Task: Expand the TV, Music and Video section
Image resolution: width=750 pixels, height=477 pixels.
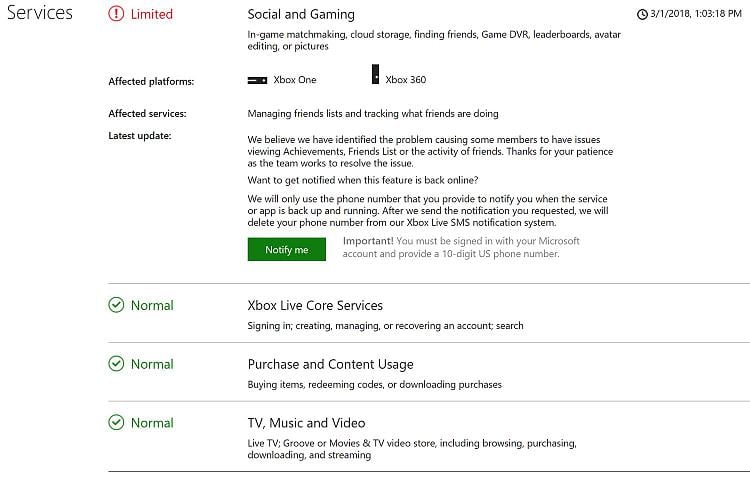Action: click(x=306, y=423)
